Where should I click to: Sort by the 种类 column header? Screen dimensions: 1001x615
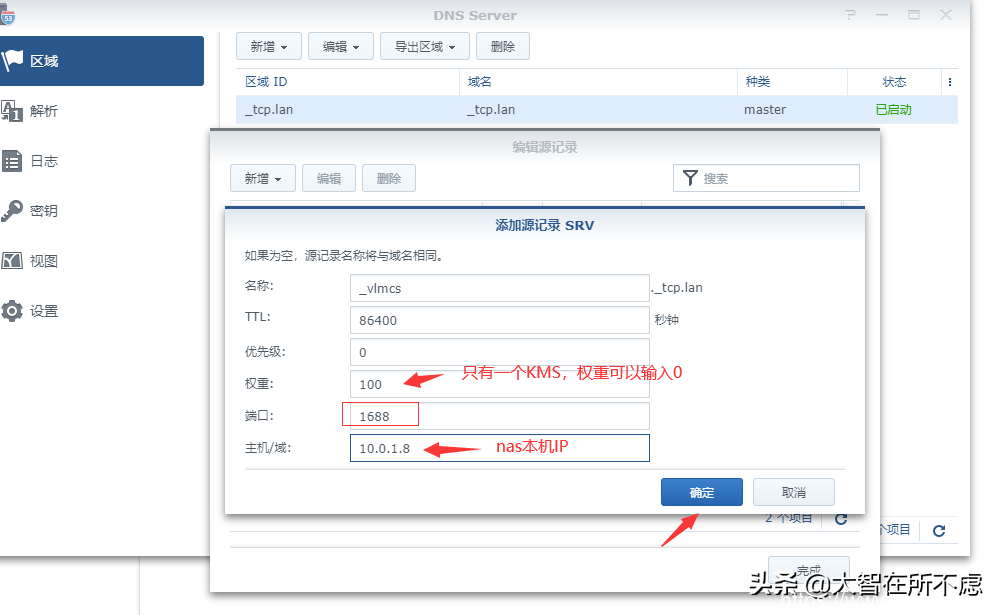[x=792, y=82]
